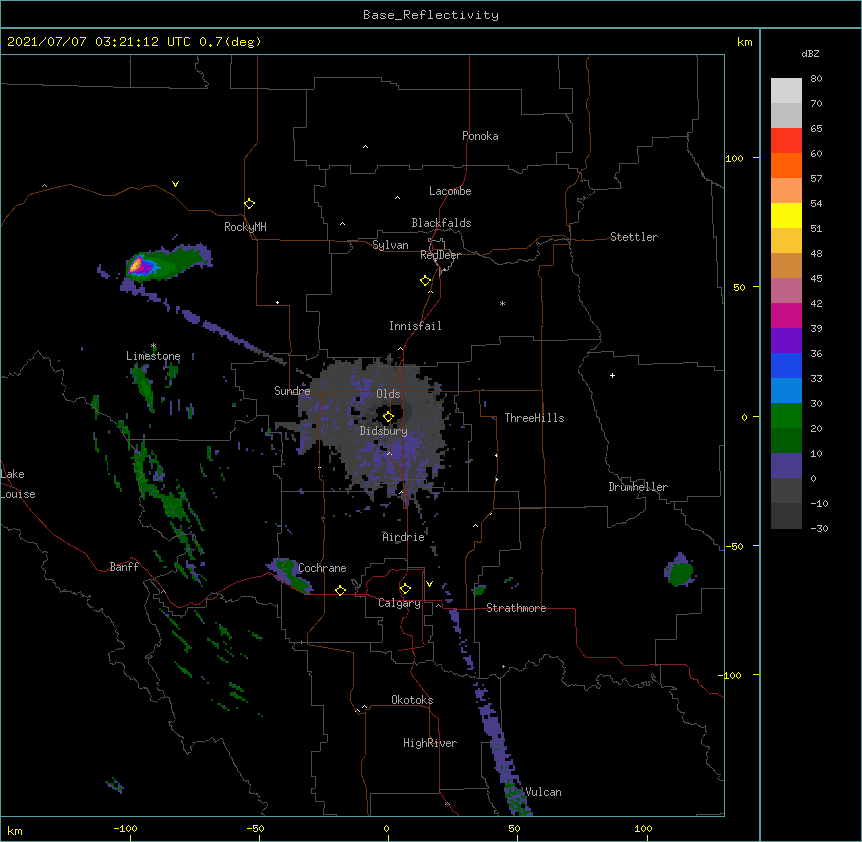Click the Banff label
Viewport: 862px width, 842px height.
pyautogui.click(x=124, y=567)
